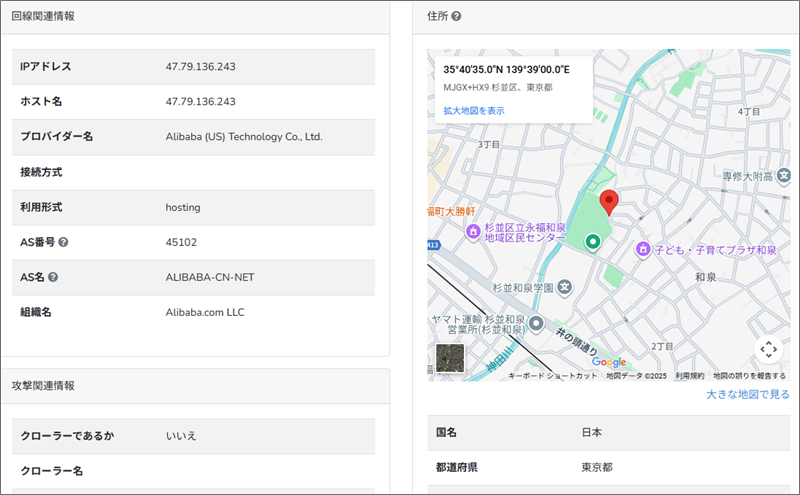
Task: Open キーボード ショートカット on the map
Action: 553,376
